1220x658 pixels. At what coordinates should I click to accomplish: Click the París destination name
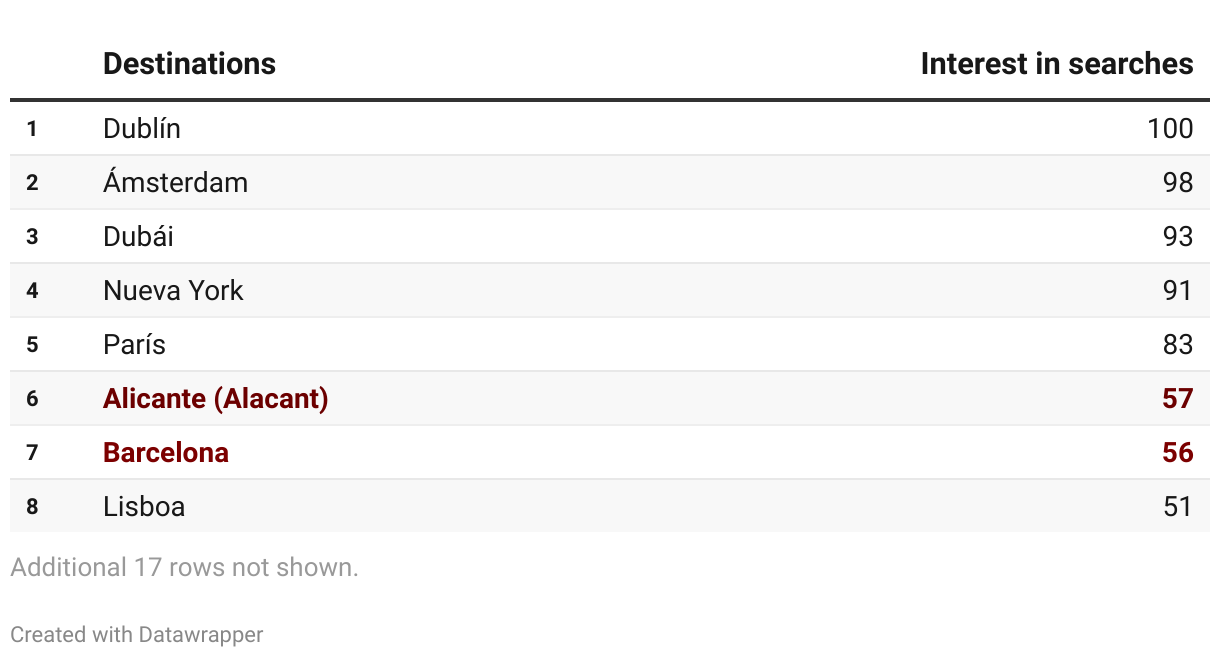134,344
